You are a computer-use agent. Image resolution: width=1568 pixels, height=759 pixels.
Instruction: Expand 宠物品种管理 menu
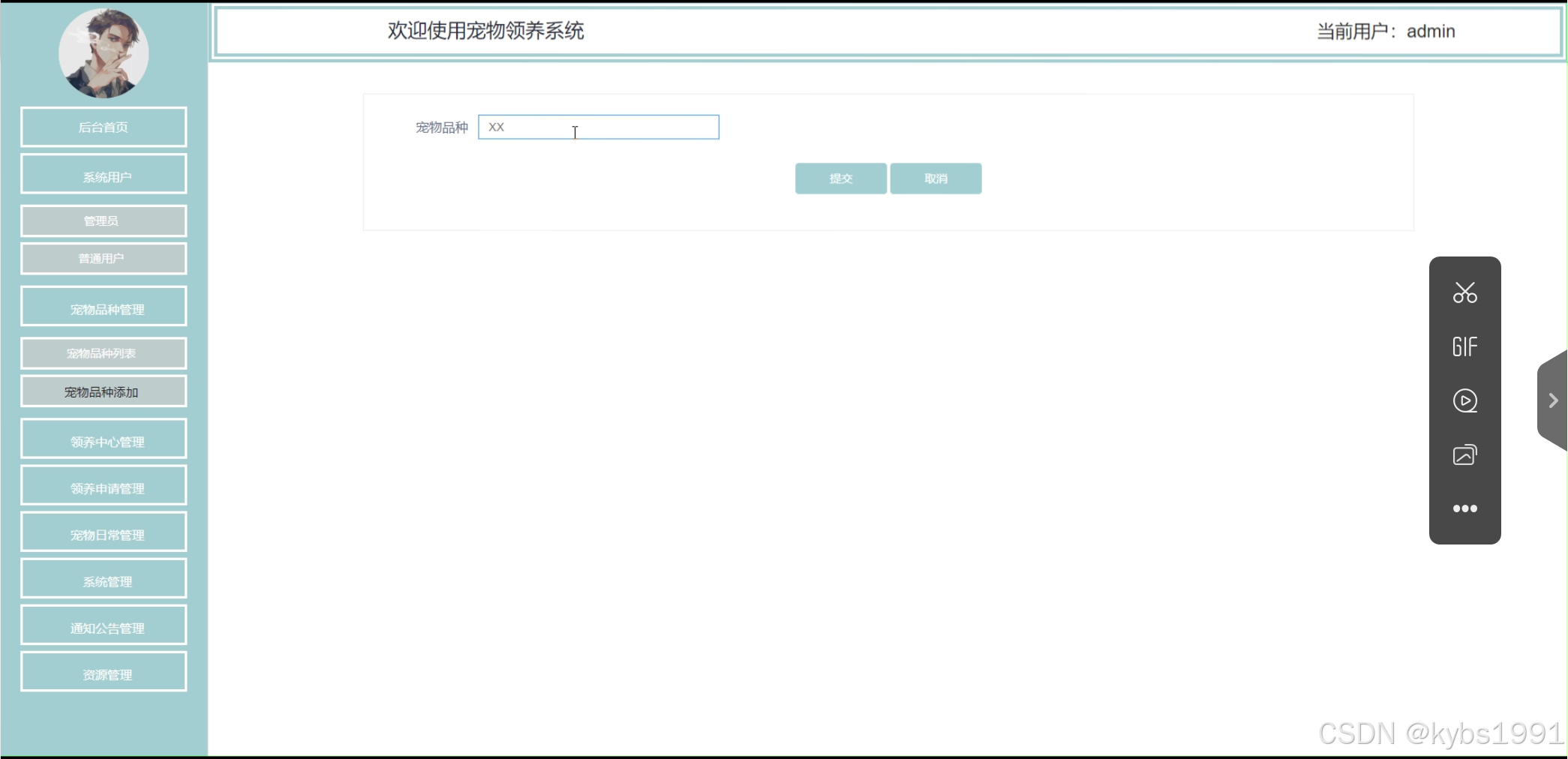(x=104, y=306)
